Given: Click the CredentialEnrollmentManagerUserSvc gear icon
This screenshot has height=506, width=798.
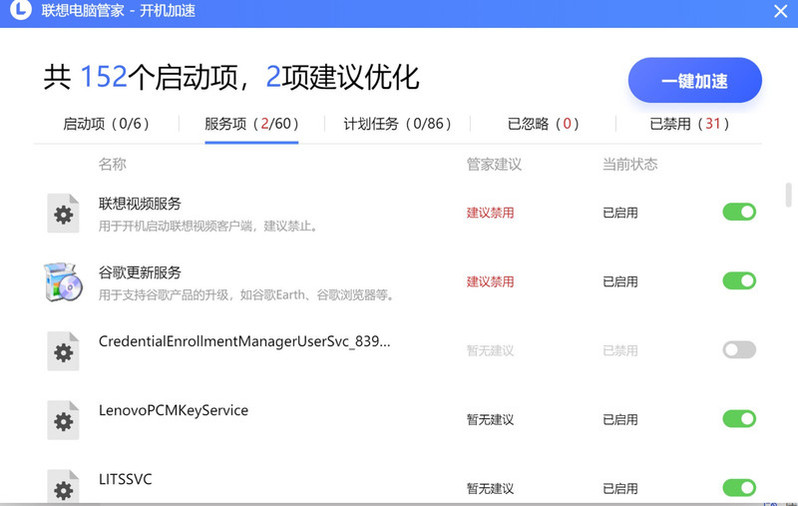Looking at the screenshot, I should [63, 351].
